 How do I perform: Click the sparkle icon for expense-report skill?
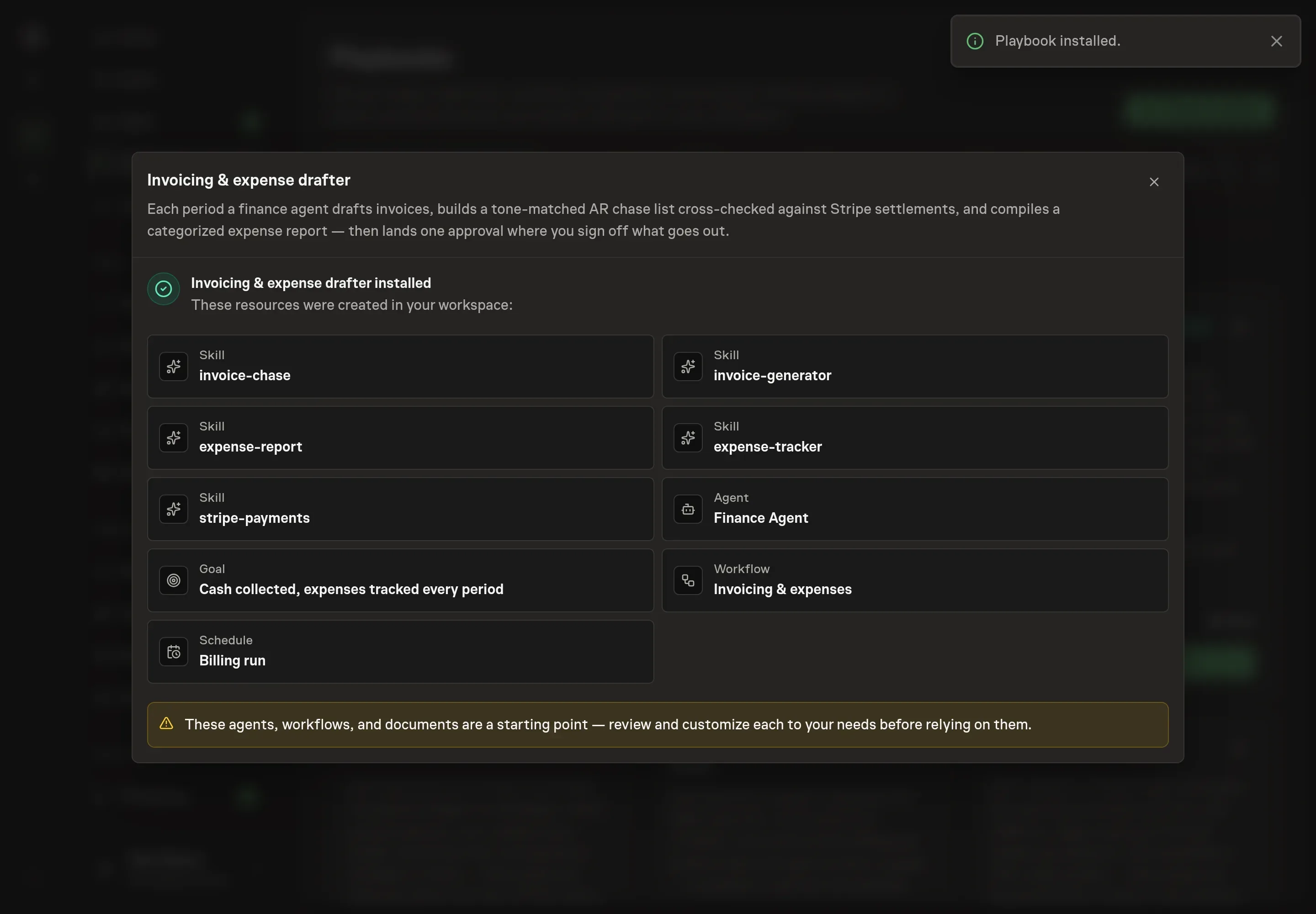174,437
